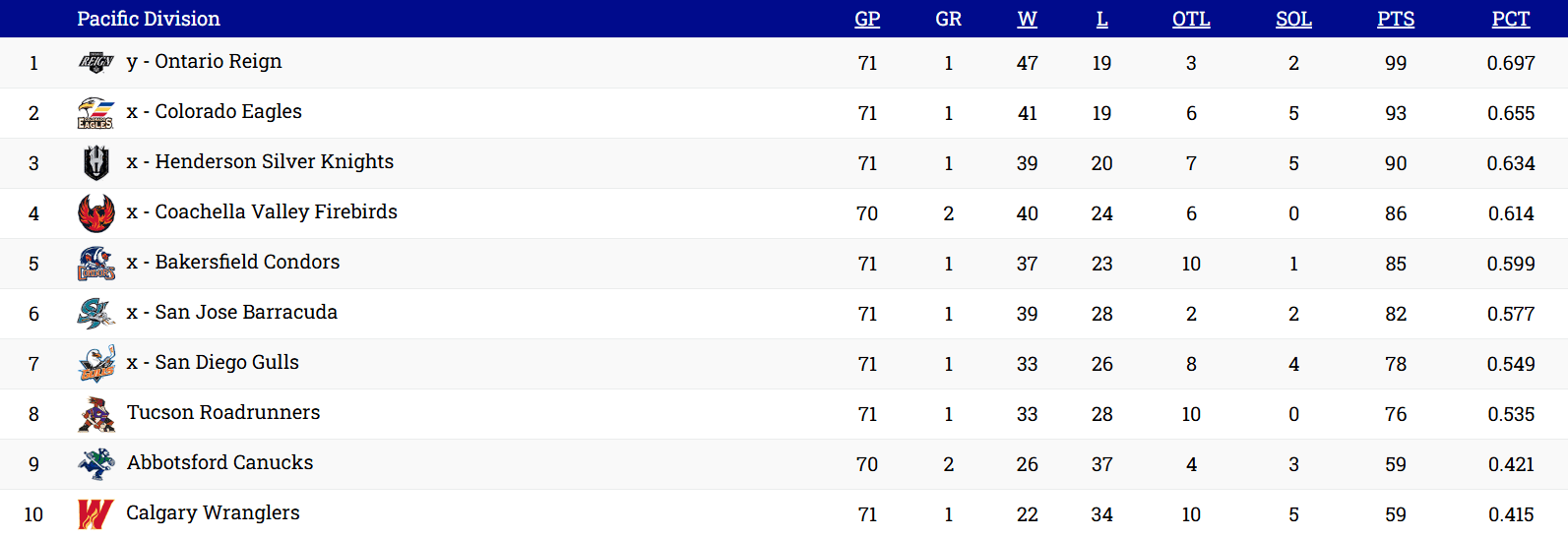Click the Colorado Eagles team logo

tap(95, 113)
